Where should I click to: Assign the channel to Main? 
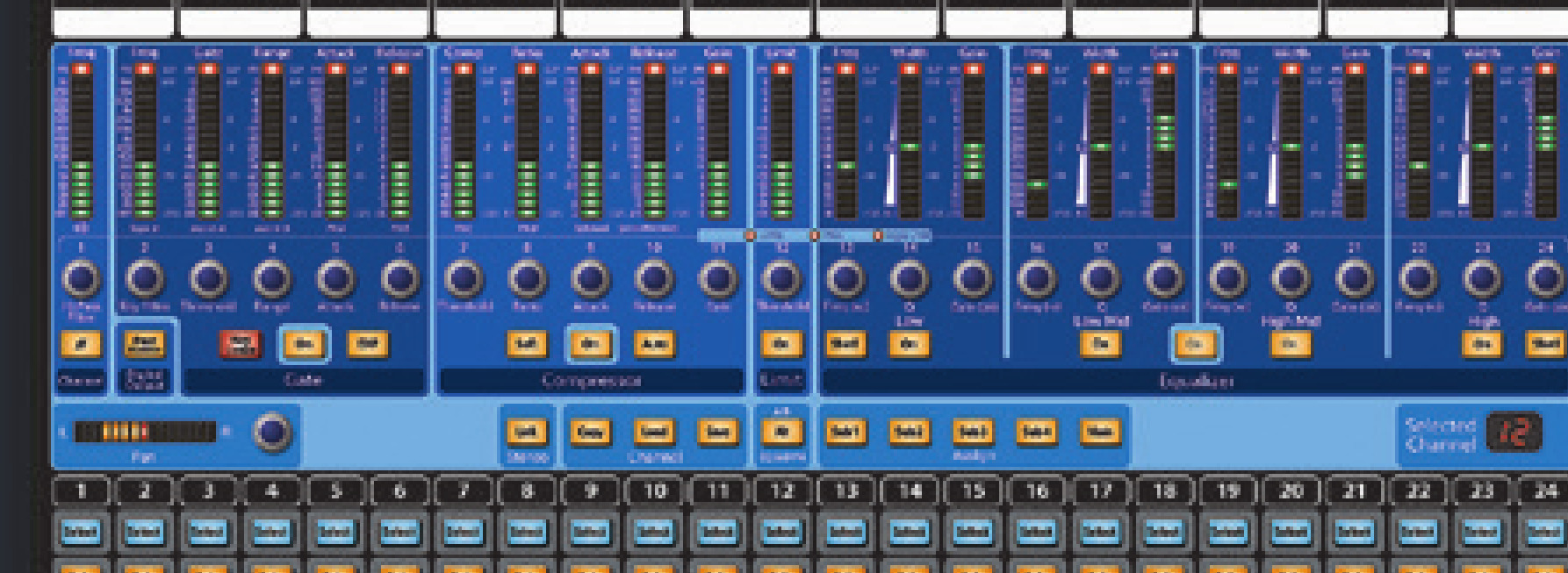pos(1099,432)
